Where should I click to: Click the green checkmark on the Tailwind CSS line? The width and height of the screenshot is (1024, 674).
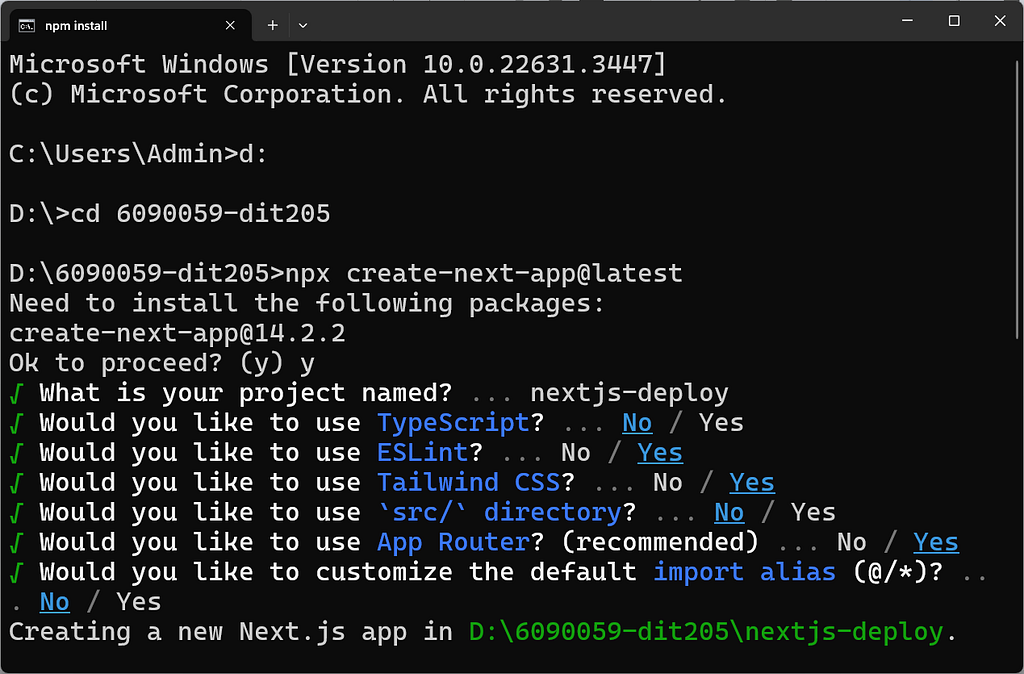(17, 483)
